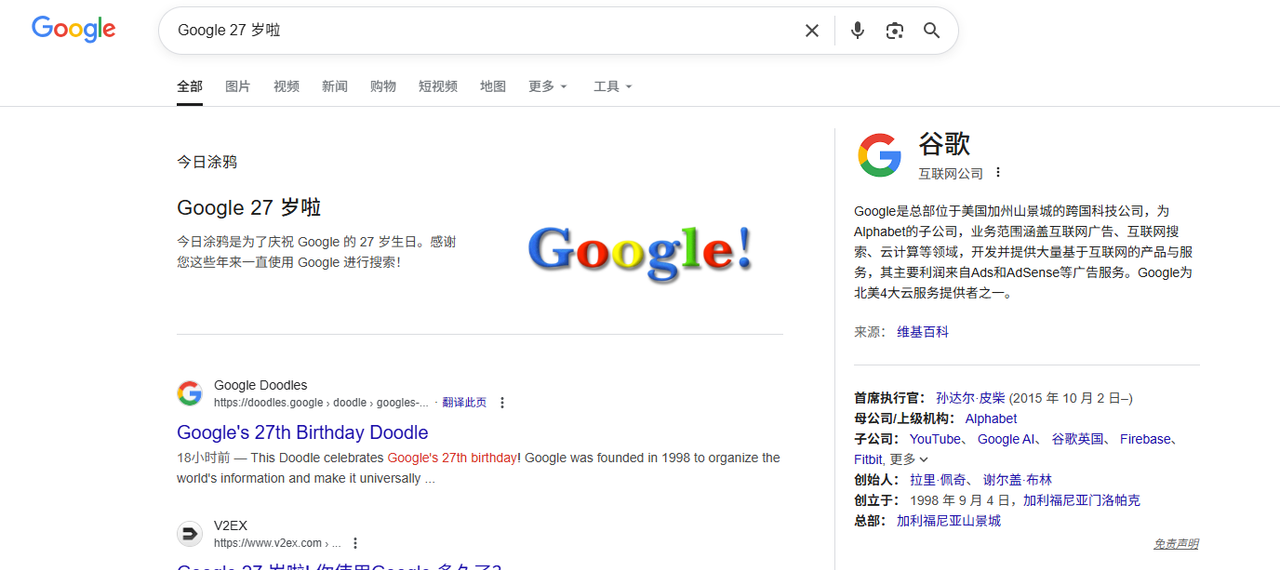Open the three-dot menu for the V2EX result
Image resolution: width=1280 pixels, height=570 pixels.
pos(355,543)
